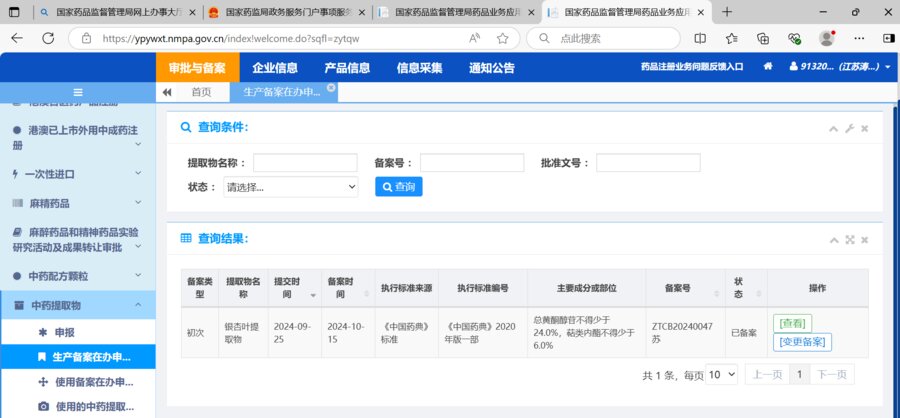Switch to 国家药监局政务服务门户 browser tab
Viewport: 900px width, 418px height.
288,12
